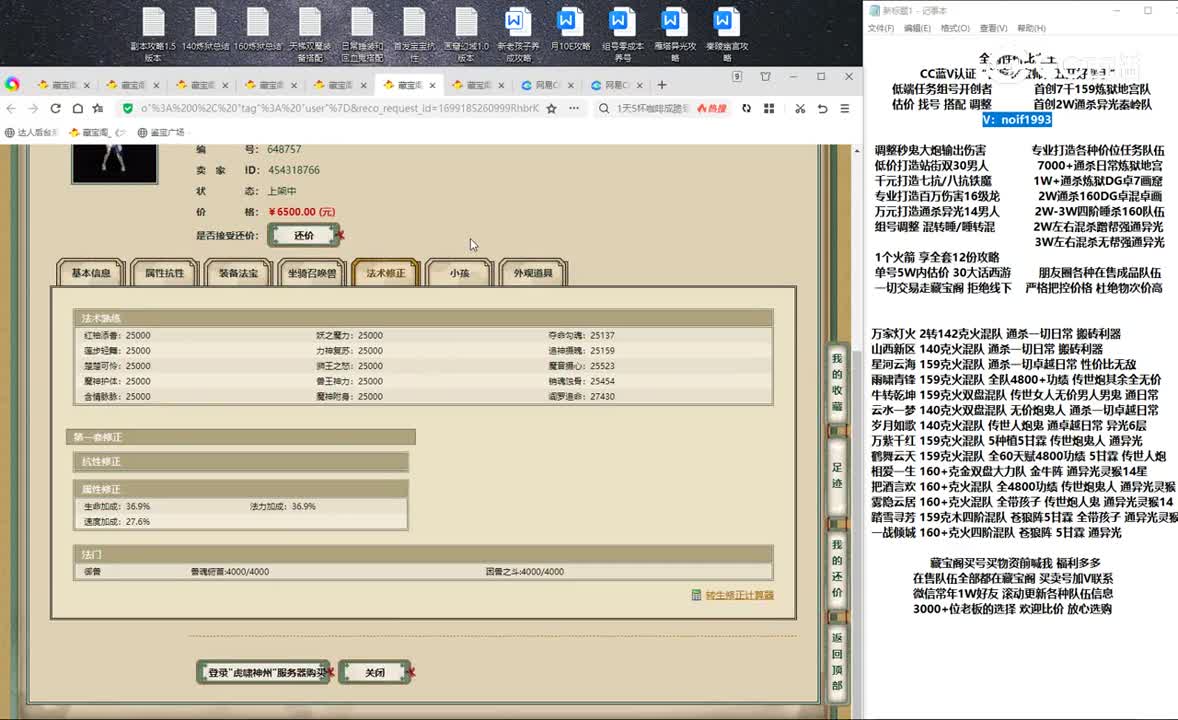The image size is (1178, 720).
Task: Open Notepad 文件(F) menu
Action: point(880,29)
